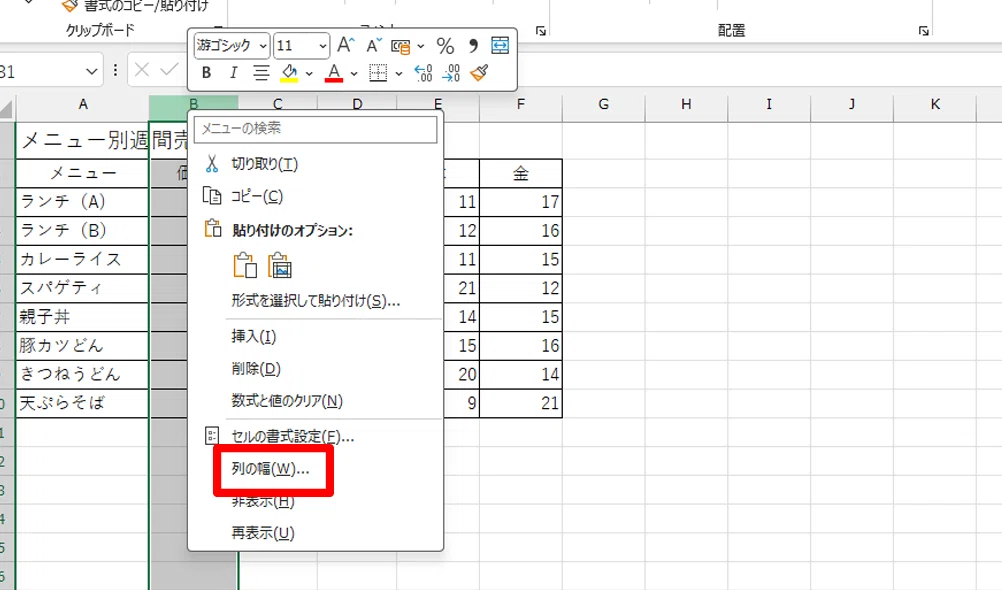
Task: Open the 配置 group dialog launcher
Action: tap(923, 31)
